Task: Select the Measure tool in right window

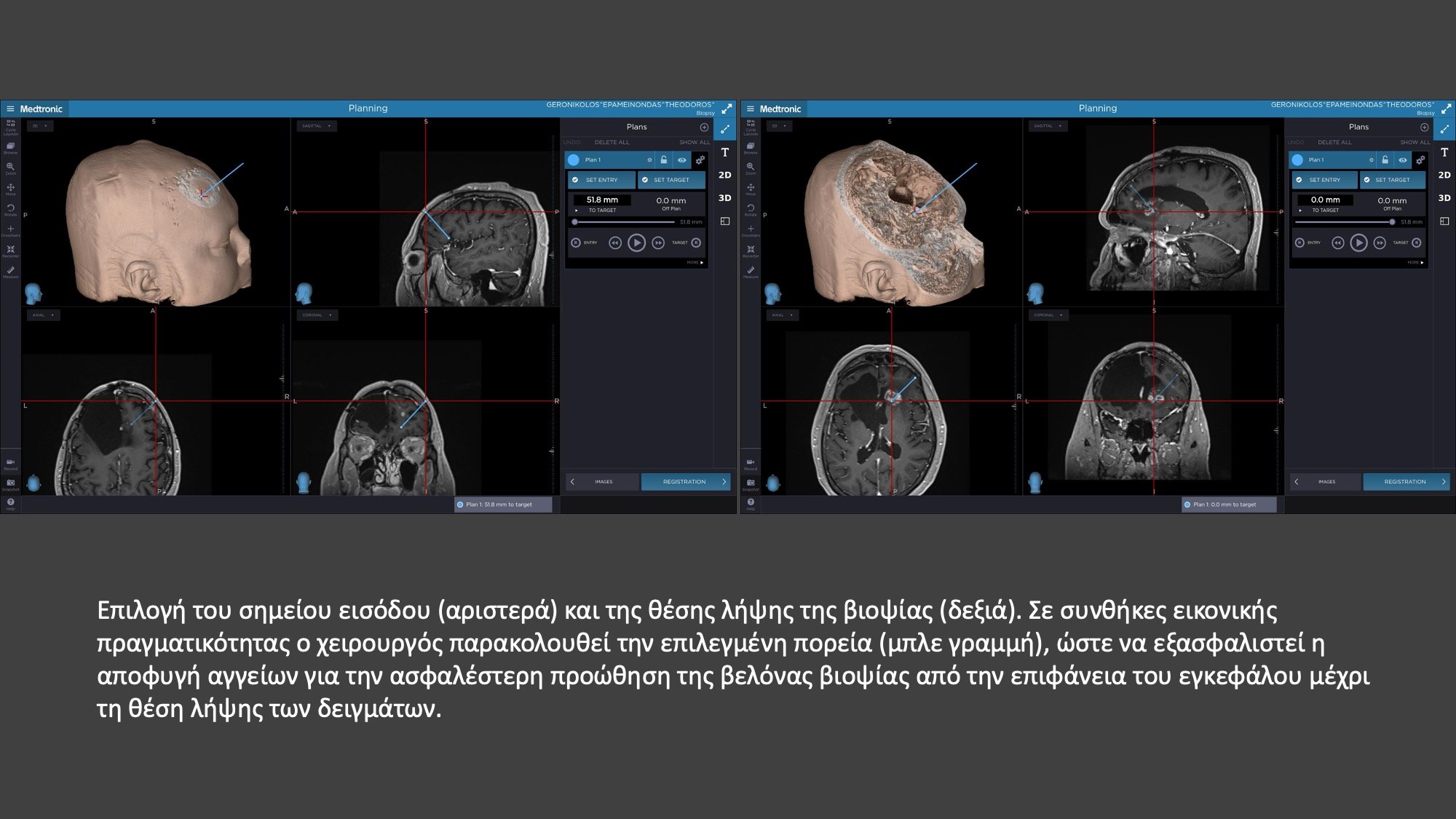Action: click(x=750, y=272)
